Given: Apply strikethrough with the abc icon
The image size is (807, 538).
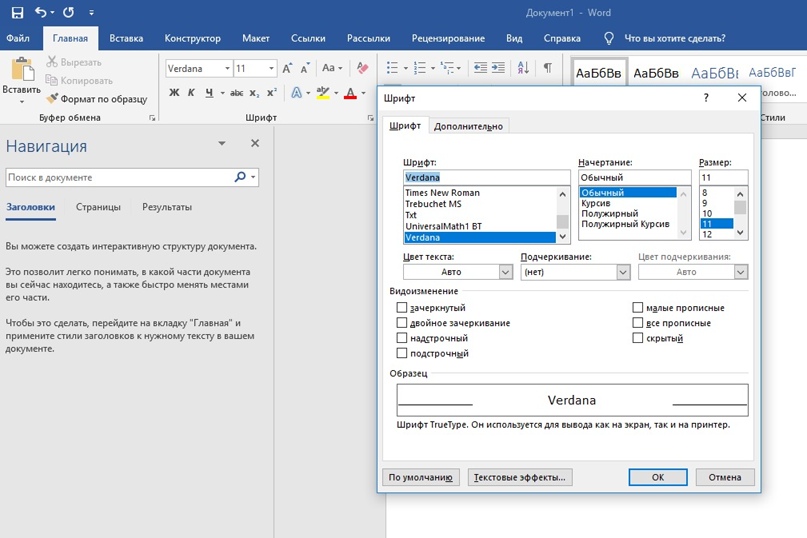Looking at the screenshot, I should pos(236,93).
